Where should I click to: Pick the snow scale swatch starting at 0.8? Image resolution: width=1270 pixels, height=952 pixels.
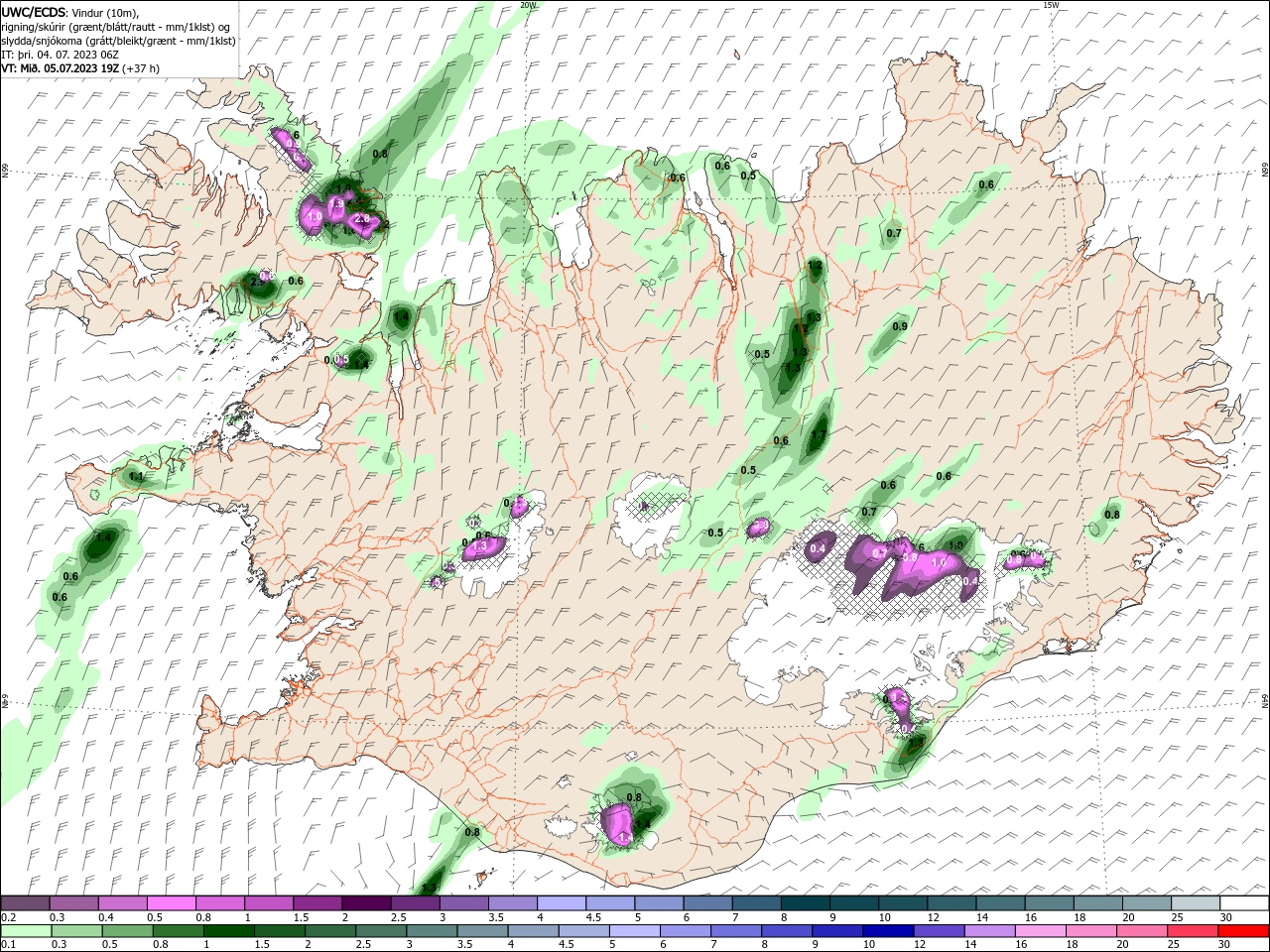coord(219,902)
